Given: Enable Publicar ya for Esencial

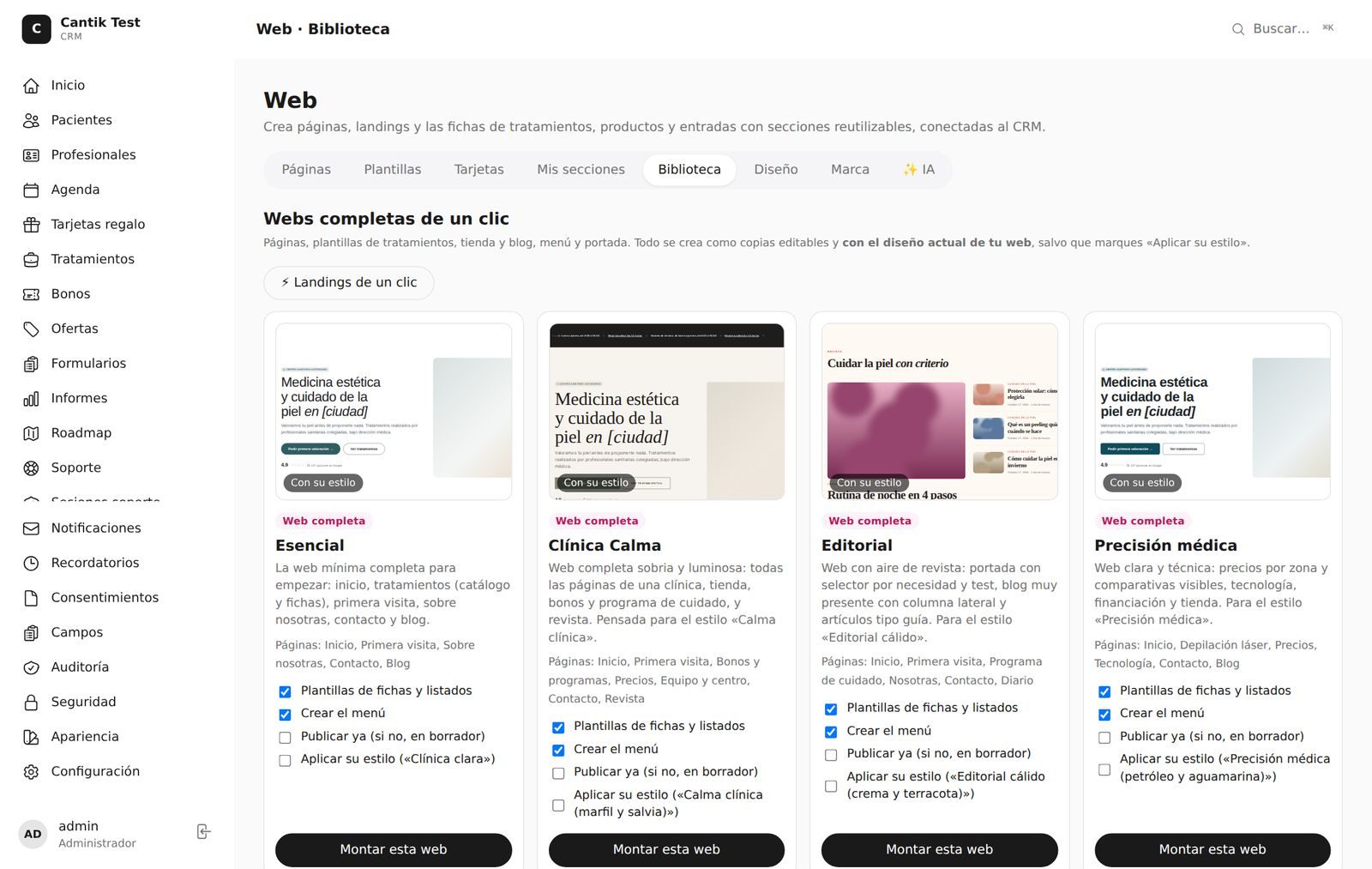Looking at the screenshot, I should click(x=285, y=738).
